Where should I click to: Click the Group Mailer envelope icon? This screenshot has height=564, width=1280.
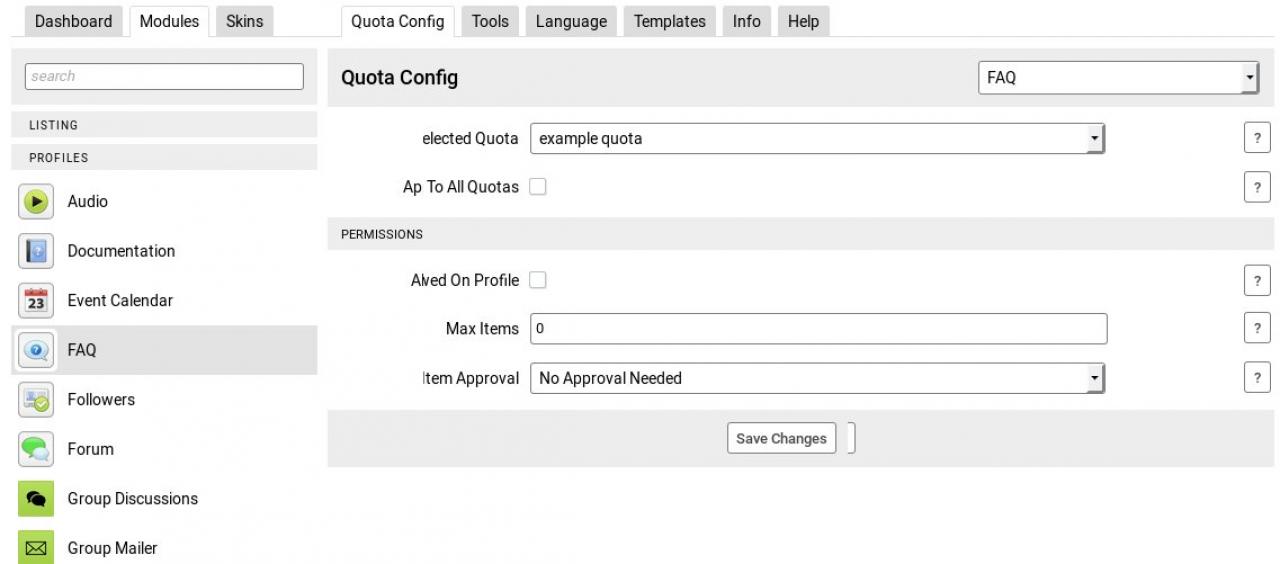pos(36,547)
